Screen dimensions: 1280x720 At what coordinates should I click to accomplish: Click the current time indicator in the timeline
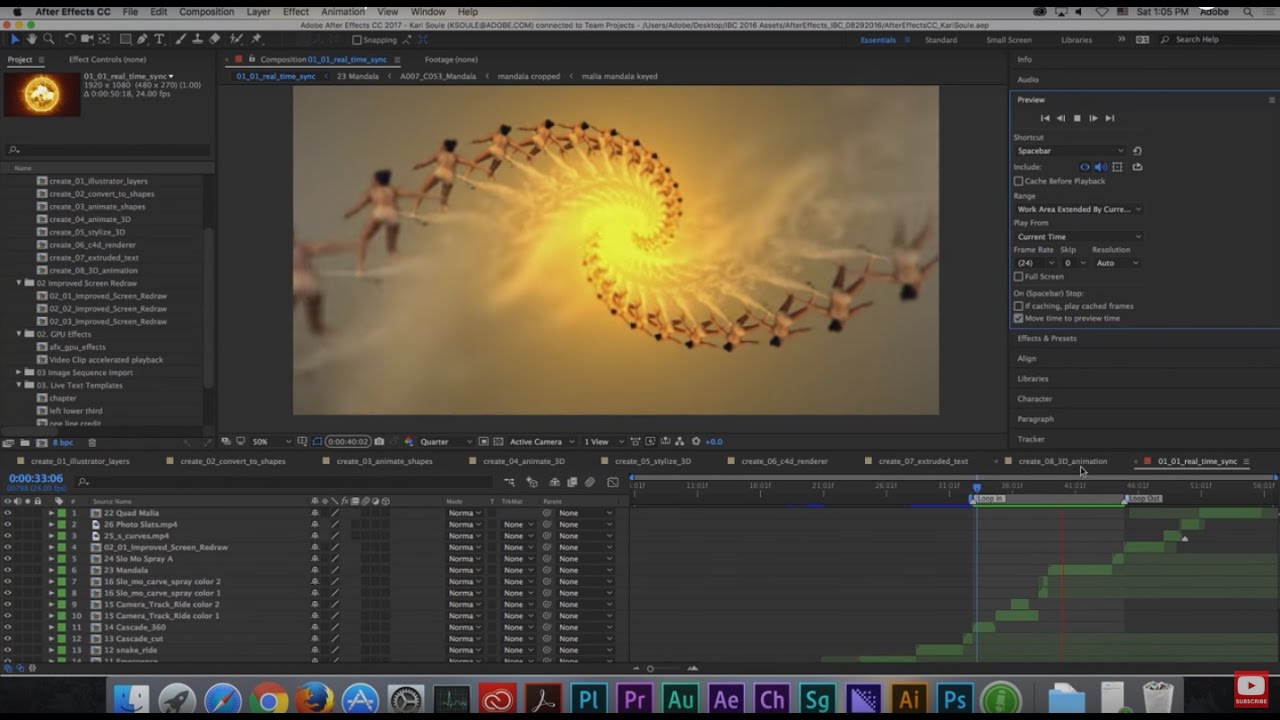[977, 487]
